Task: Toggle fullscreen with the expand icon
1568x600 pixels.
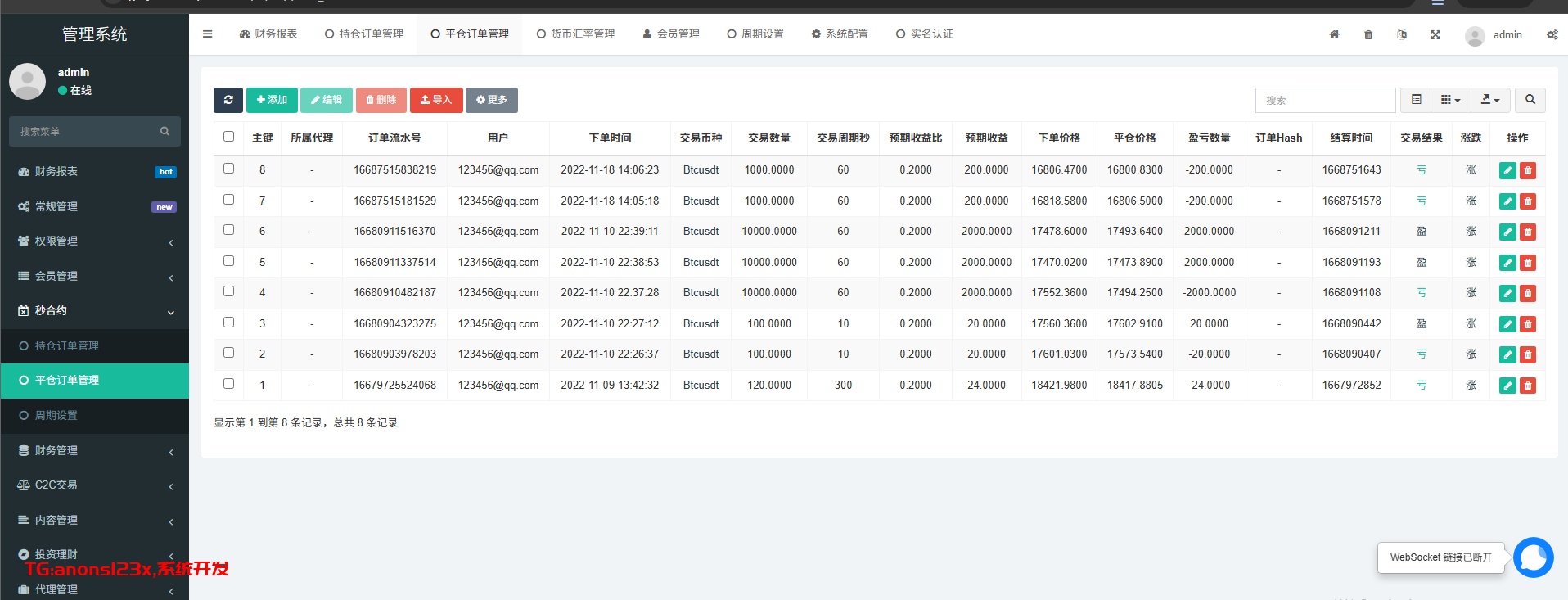Action: coord(1435,34)
